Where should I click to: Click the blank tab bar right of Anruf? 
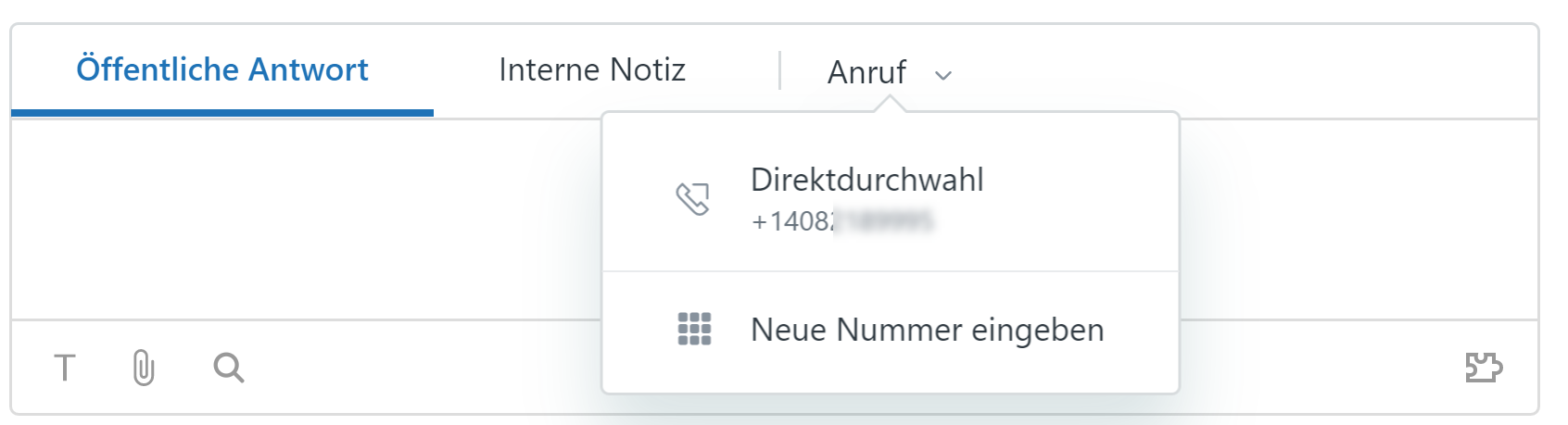point(1251,72)
